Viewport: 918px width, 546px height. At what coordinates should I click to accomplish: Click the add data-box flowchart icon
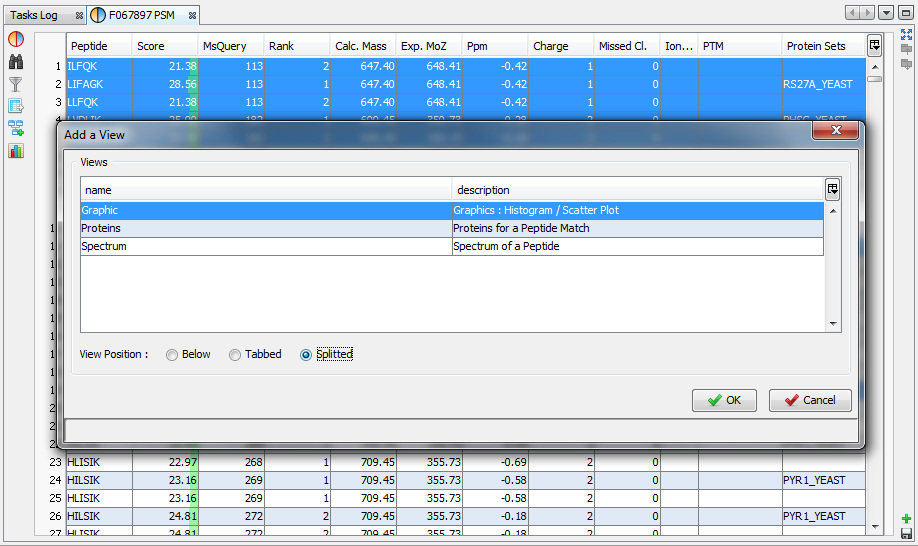tap(16, 128)
